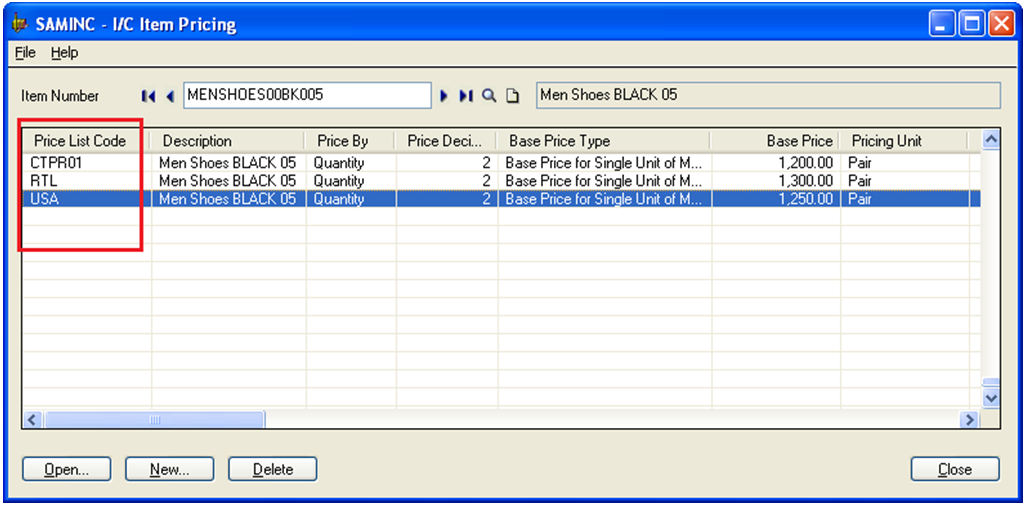Click Pair pricing unit in USA row
This screenshot has width=1026, height=505.
[906, 199]
